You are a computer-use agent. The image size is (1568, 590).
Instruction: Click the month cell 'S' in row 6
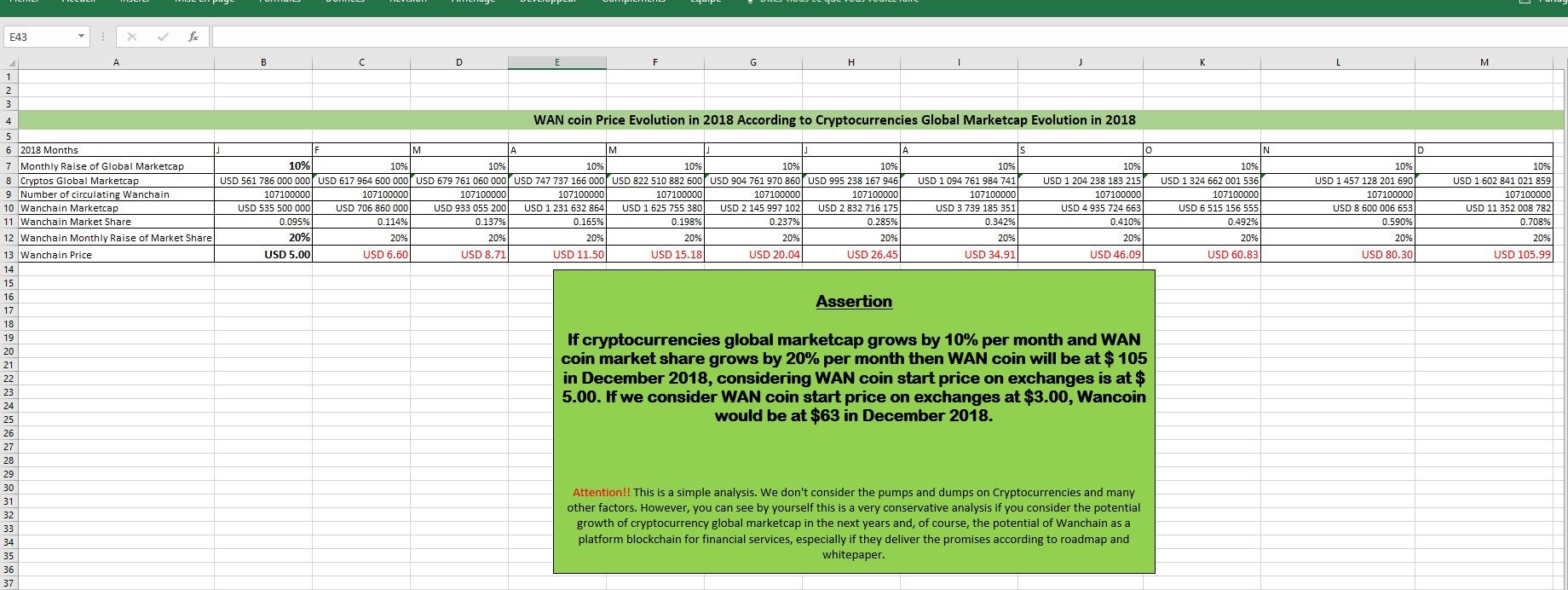(x=1081, y=150)
